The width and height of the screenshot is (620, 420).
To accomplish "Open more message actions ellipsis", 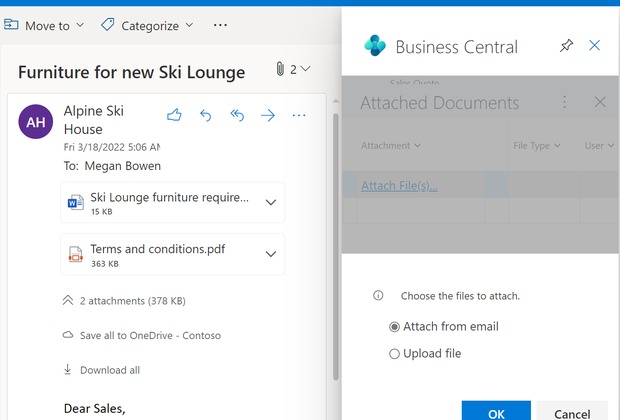I will (x=299, y=115).
